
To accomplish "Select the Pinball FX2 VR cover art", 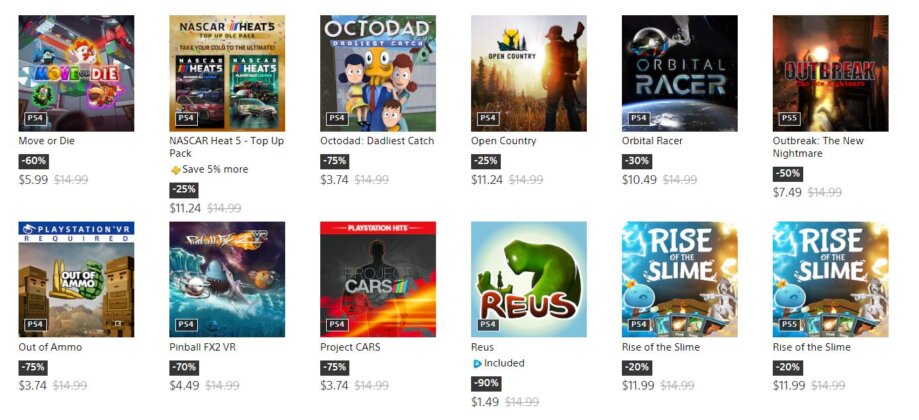I will coord(227,279).
